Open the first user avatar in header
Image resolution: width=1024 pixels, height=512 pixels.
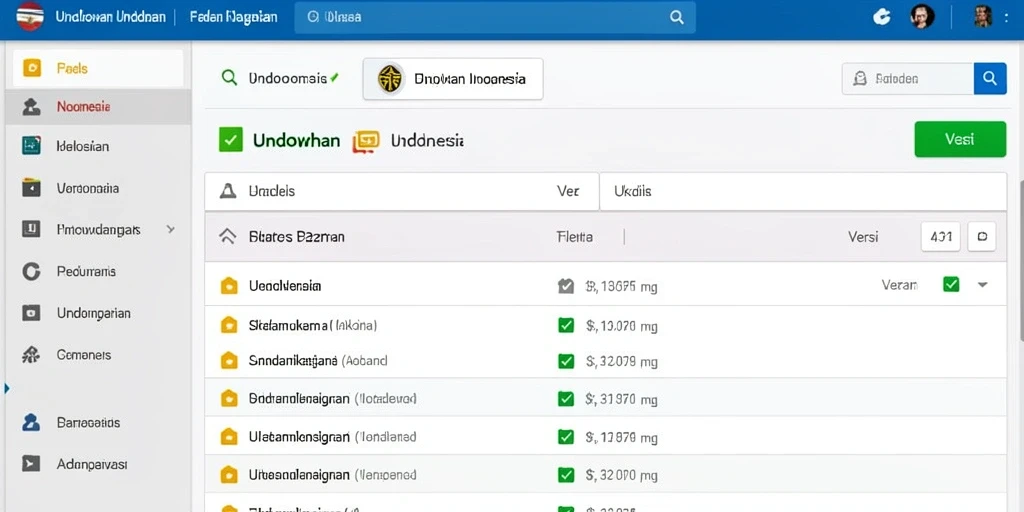922,17
